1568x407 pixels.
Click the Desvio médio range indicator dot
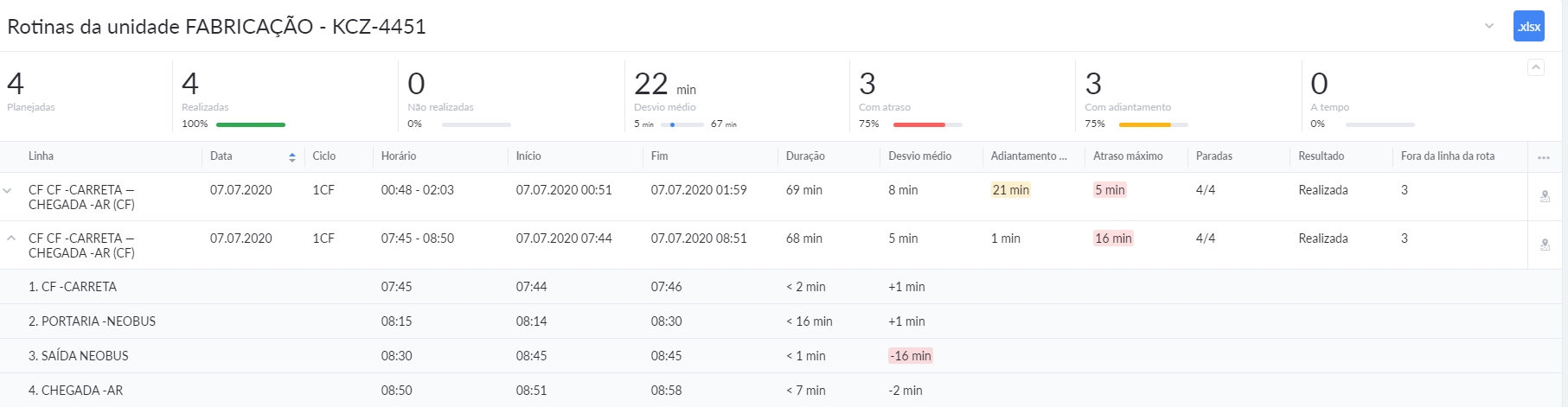(672, 124)
